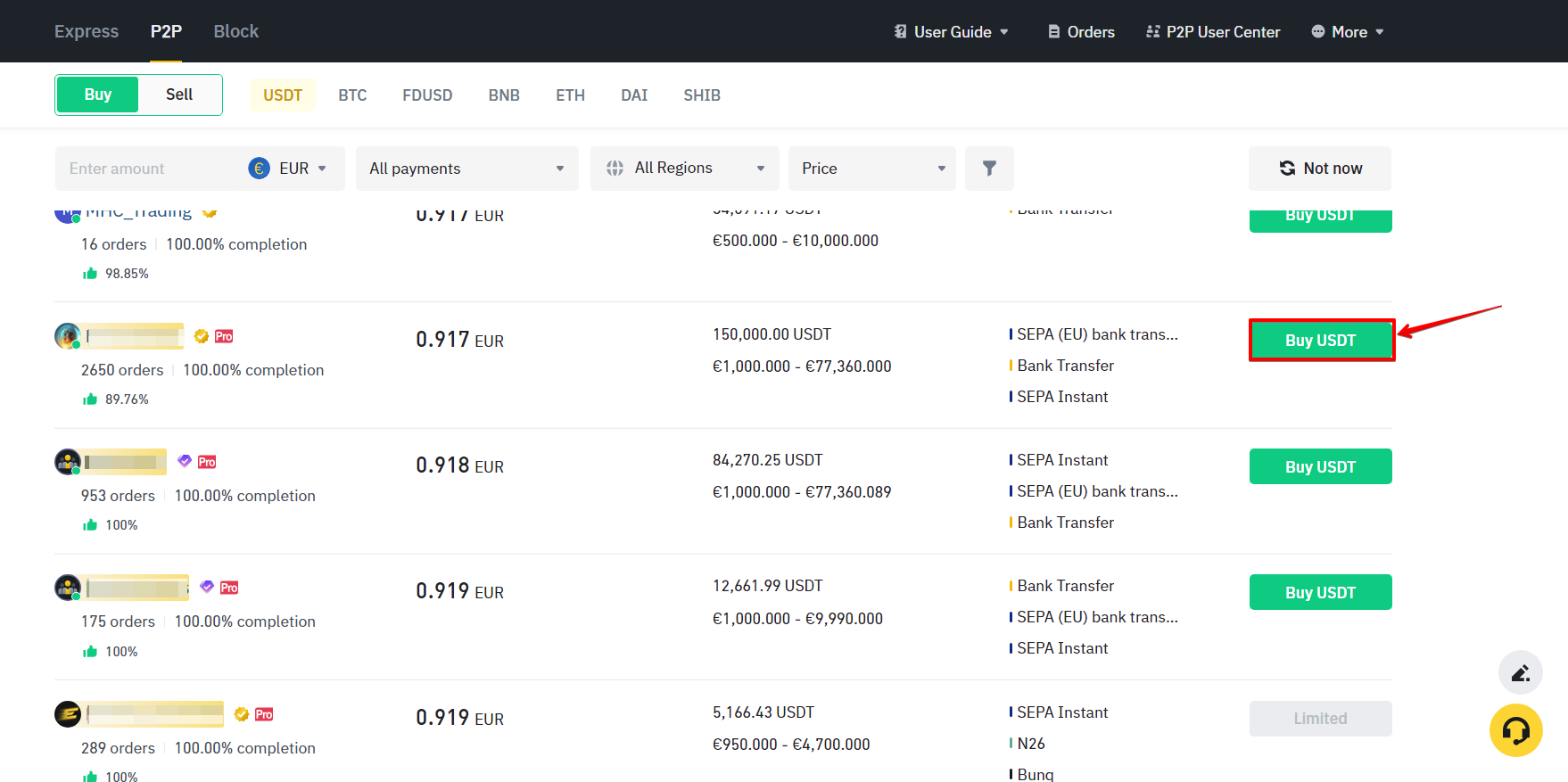Click SEPA Instant in 84,270.25 USDT row
Viewport: 1568px width, 782px height.
tap(1062, 460)
